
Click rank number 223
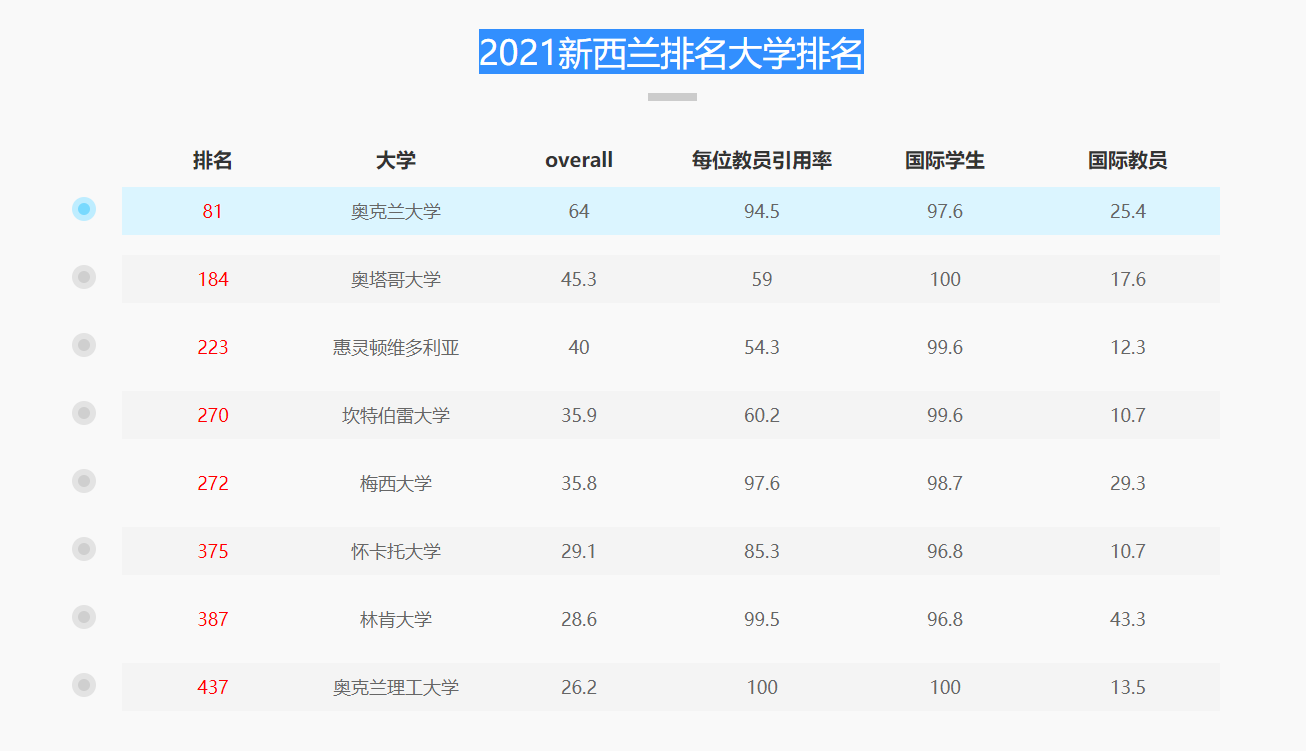point(213,347)
